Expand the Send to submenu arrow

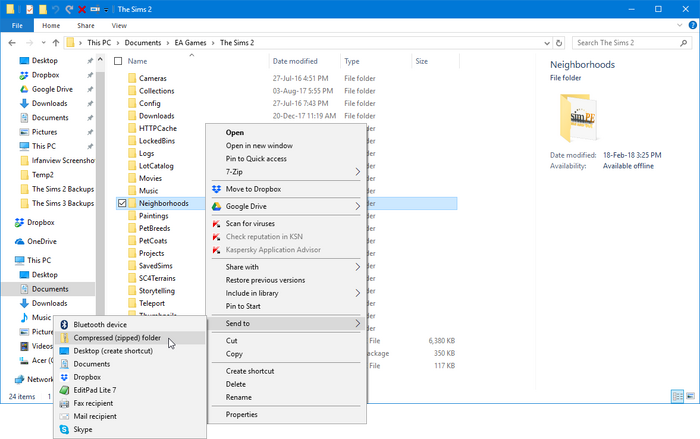click(358, 323)
